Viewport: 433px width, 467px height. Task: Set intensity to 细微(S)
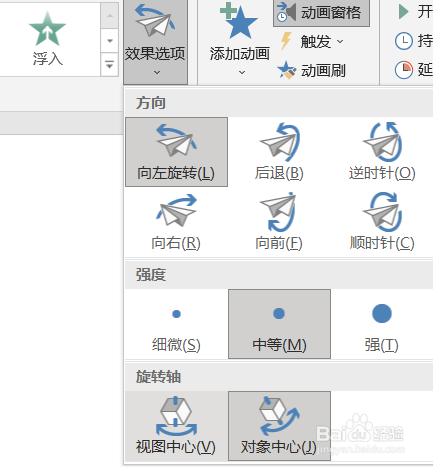pos(176,324)
